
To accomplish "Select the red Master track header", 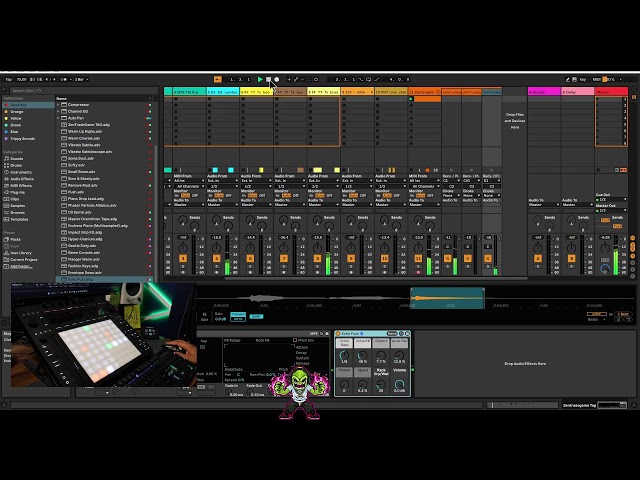I will click(611, 92).
